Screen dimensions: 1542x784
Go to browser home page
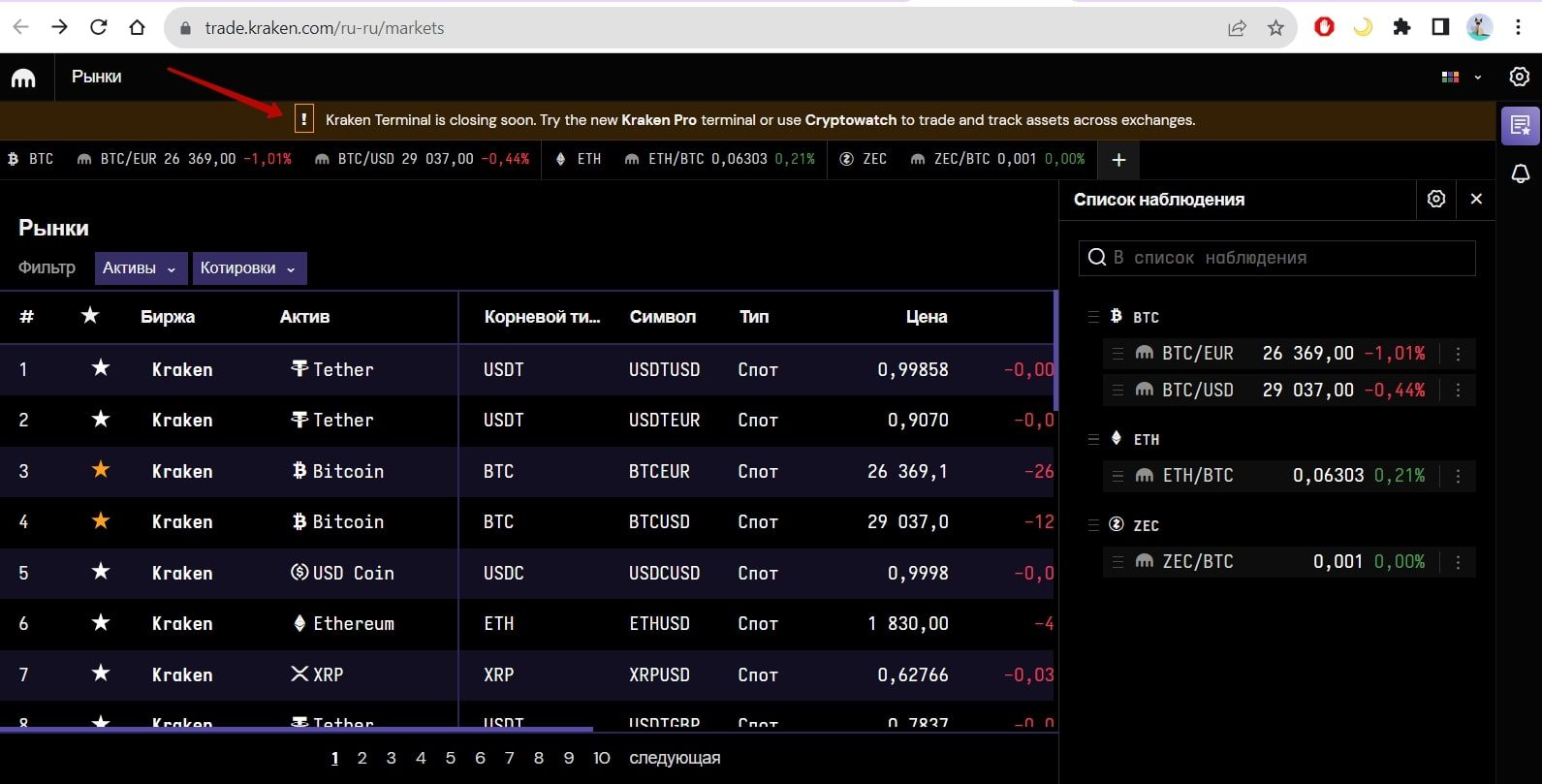(x=137, y=27)
